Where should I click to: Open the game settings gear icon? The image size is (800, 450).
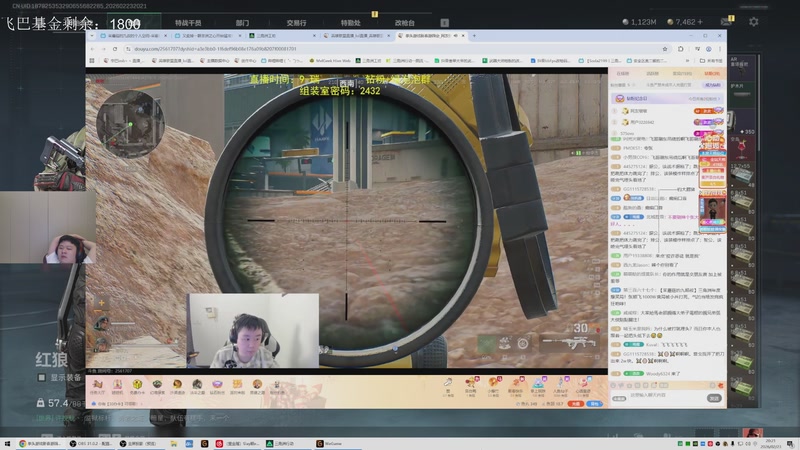[x=754, y=21]
